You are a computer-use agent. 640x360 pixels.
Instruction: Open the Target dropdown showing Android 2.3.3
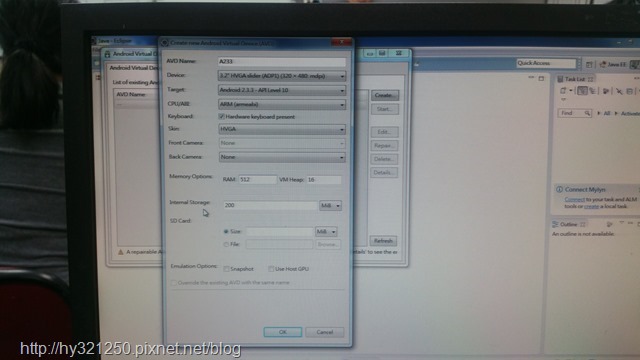(x=282, y=90)
